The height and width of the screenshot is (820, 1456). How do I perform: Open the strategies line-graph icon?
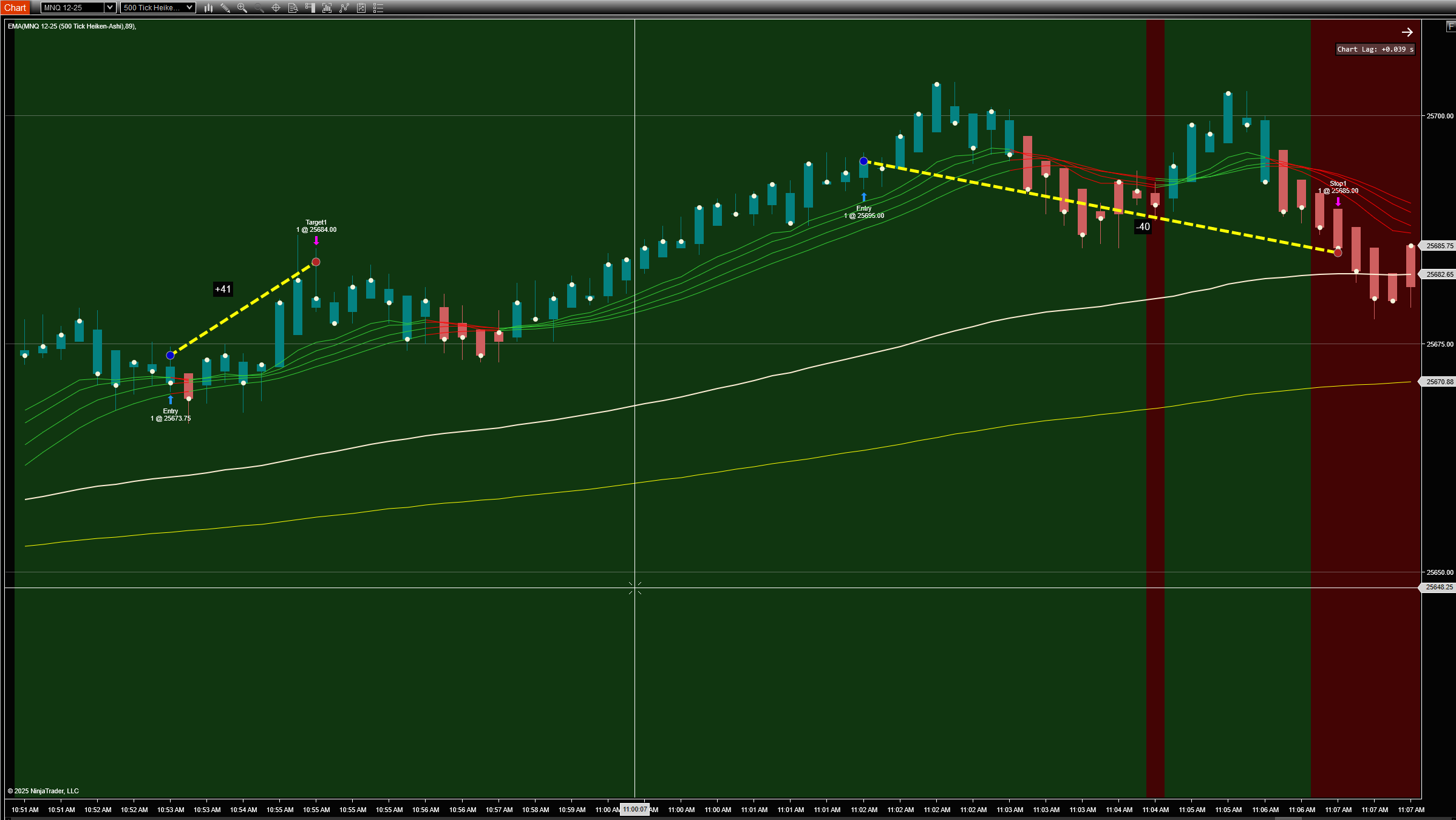[344, 8]
